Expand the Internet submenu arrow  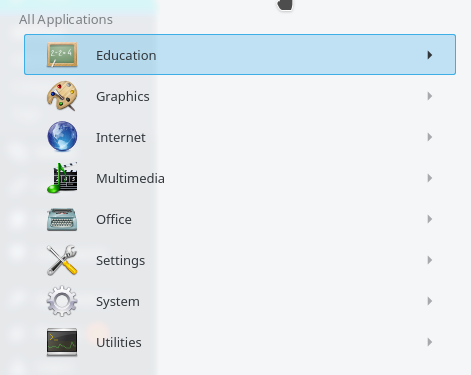430,137
